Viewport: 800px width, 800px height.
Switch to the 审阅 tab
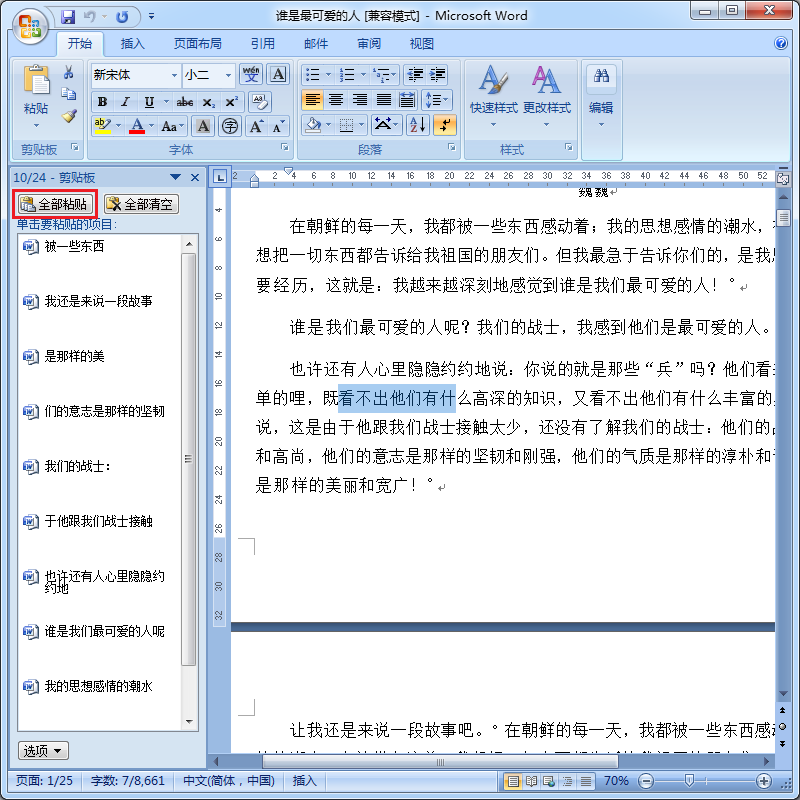tap(369, 44)
